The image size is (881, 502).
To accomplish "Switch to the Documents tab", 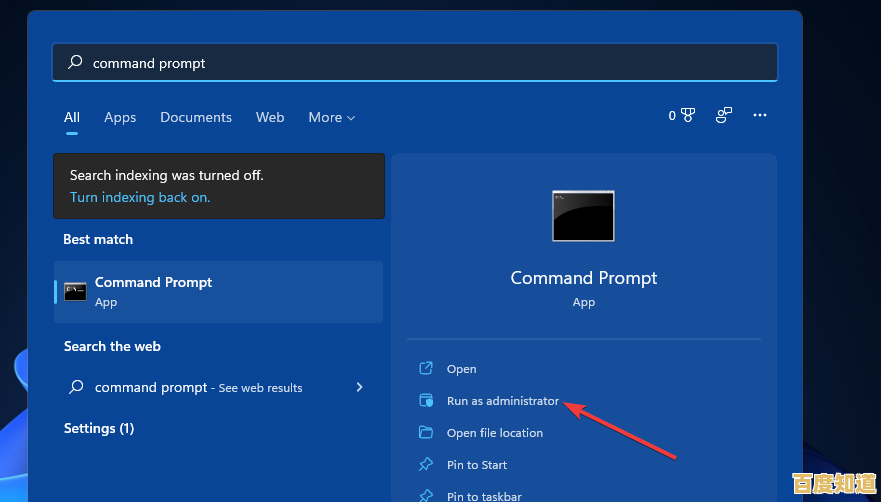I will pyautogui.click(x=196, y=118).
